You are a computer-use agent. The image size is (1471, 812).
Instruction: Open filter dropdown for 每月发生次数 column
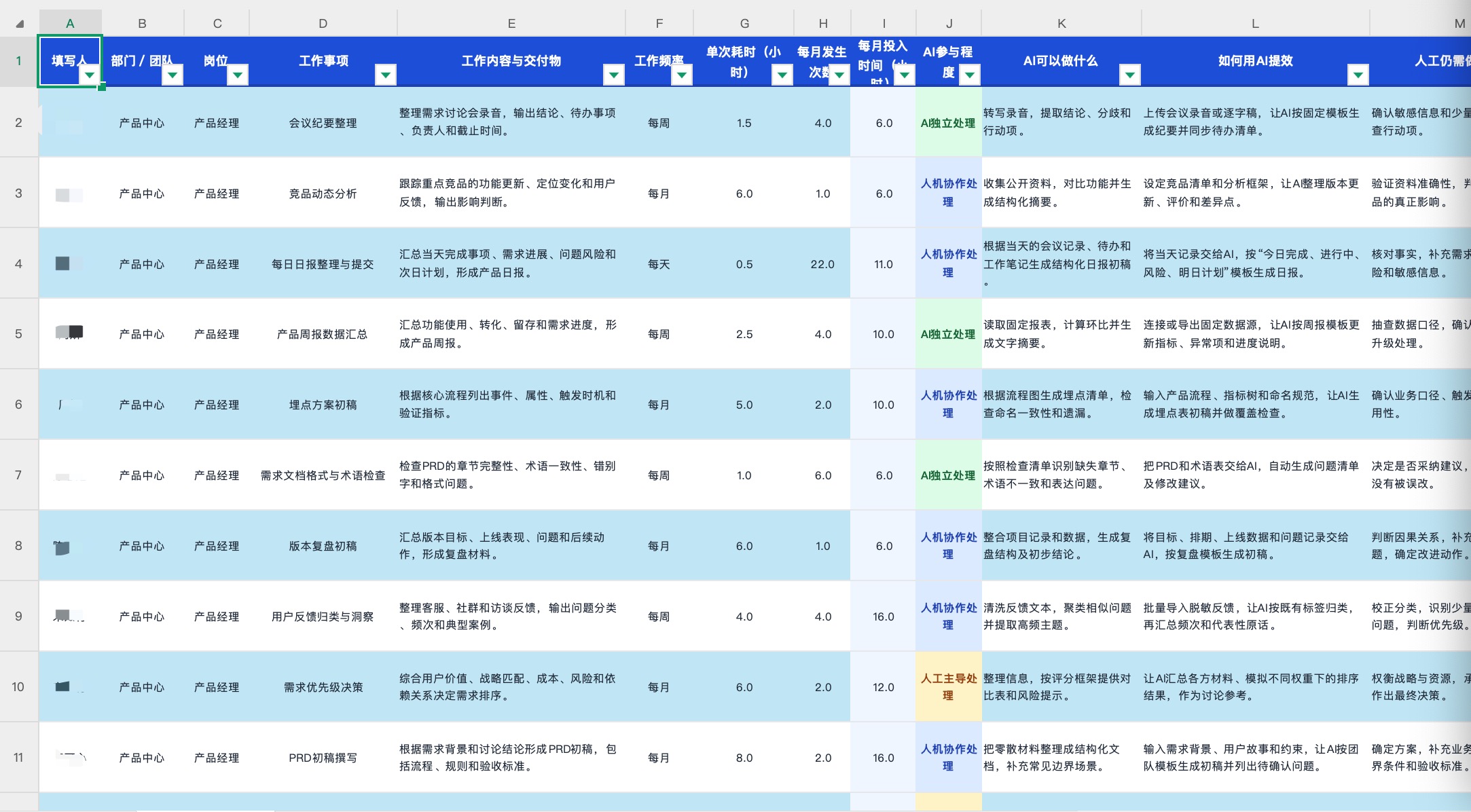pyautogui.click(x=839, y=75)
